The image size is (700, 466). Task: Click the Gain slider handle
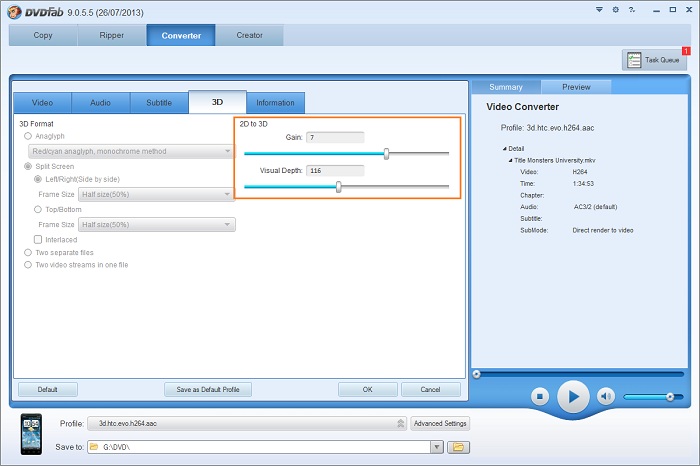[x=386, y=154]
